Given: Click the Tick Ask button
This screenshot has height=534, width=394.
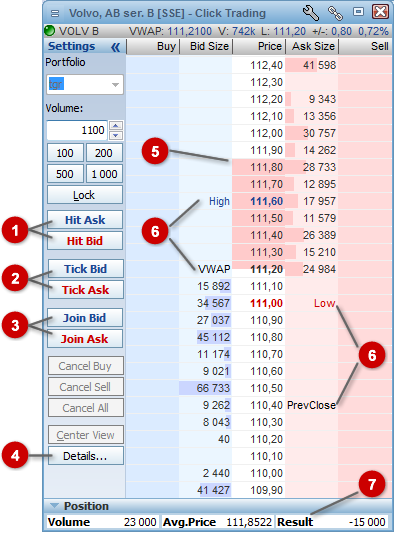Looking at the screenshot, I should pos(85,290).
